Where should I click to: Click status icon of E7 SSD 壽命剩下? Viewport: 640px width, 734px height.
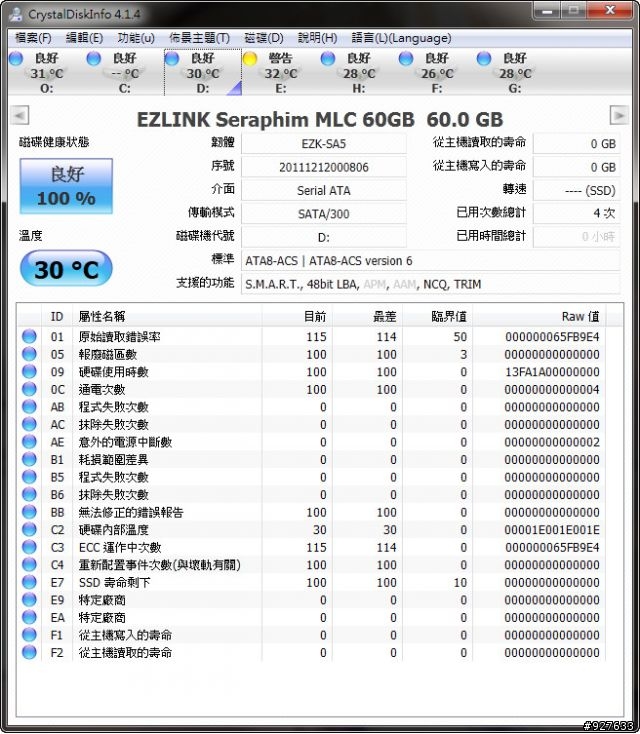29,582
